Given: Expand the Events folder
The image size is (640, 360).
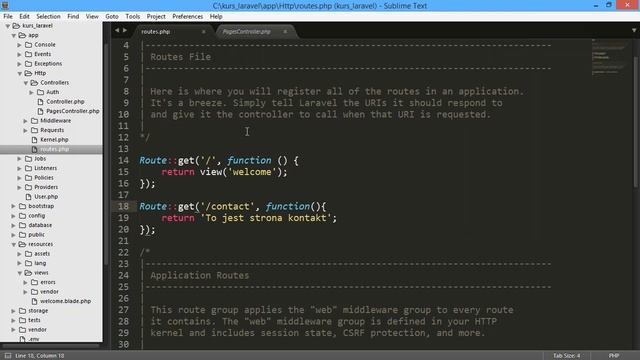Looking at the screenshot, I should click(20, 54).
